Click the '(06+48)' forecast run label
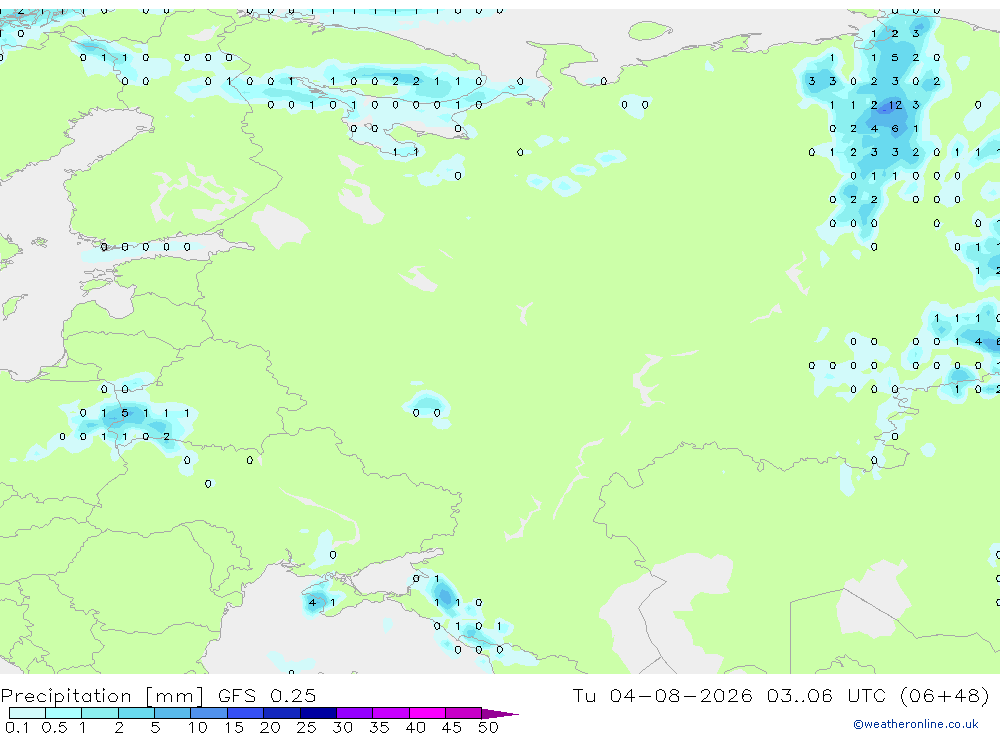The height and width of the screenshot is (733, 1000). (x=945, y=695)
